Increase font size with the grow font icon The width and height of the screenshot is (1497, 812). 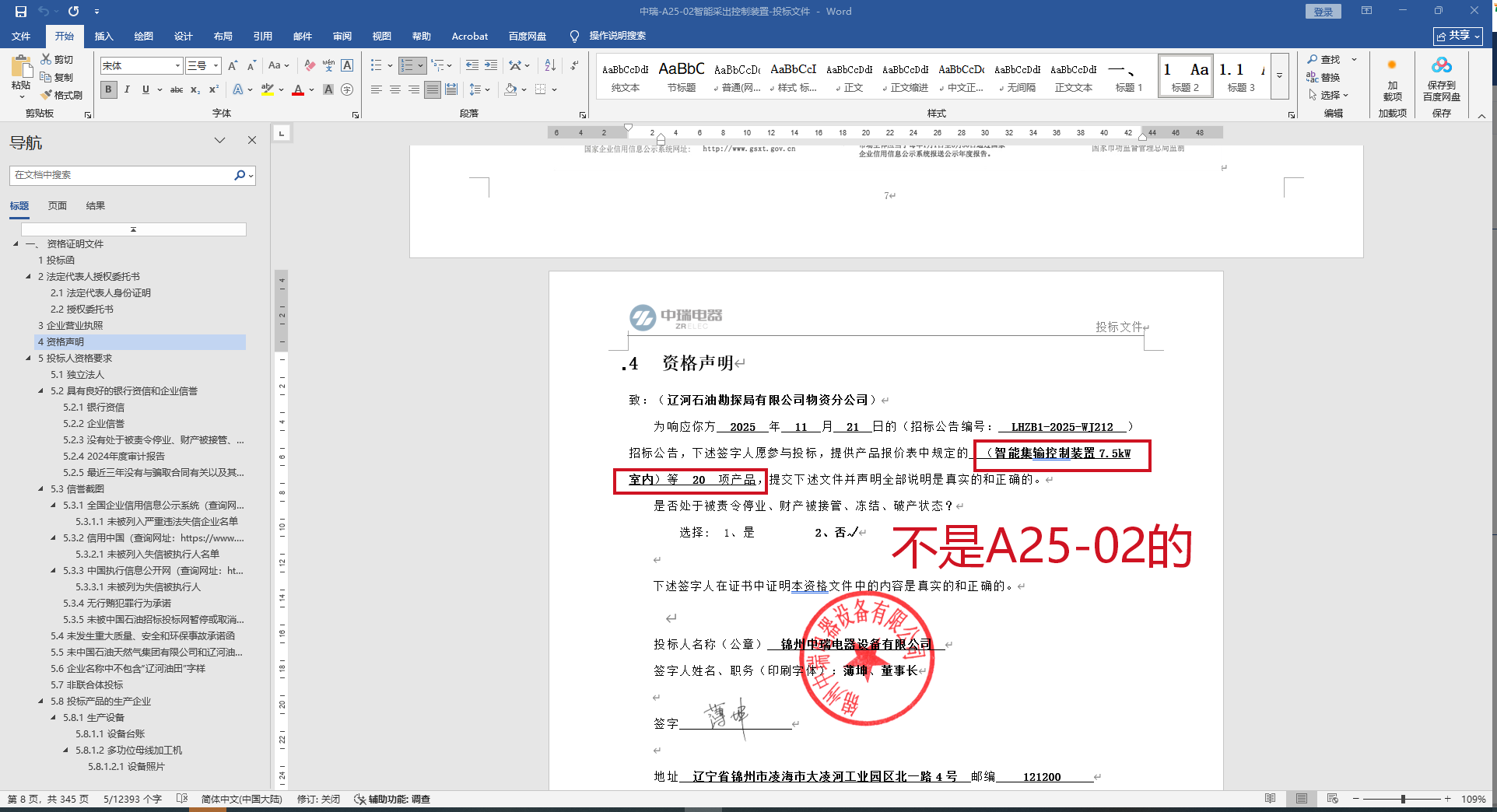tap(233, 66)
